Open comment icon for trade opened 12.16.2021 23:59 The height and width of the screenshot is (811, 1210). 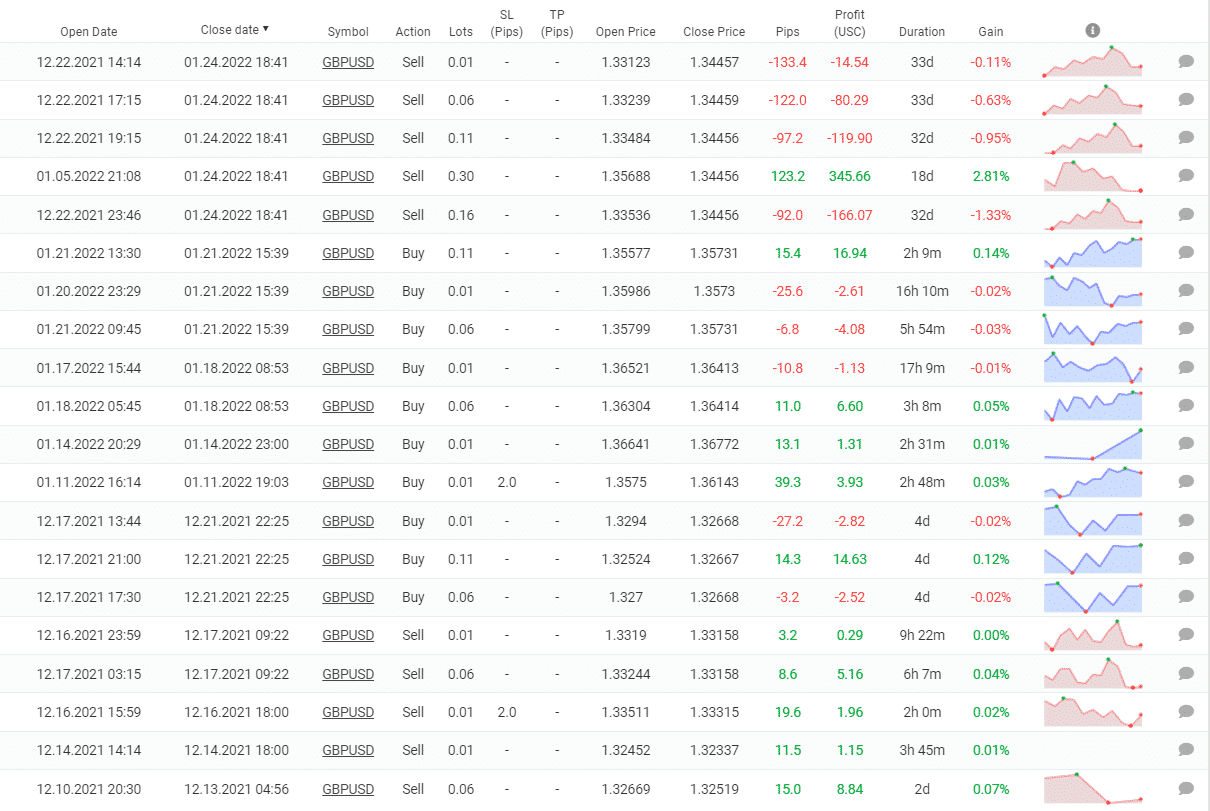1186,635
